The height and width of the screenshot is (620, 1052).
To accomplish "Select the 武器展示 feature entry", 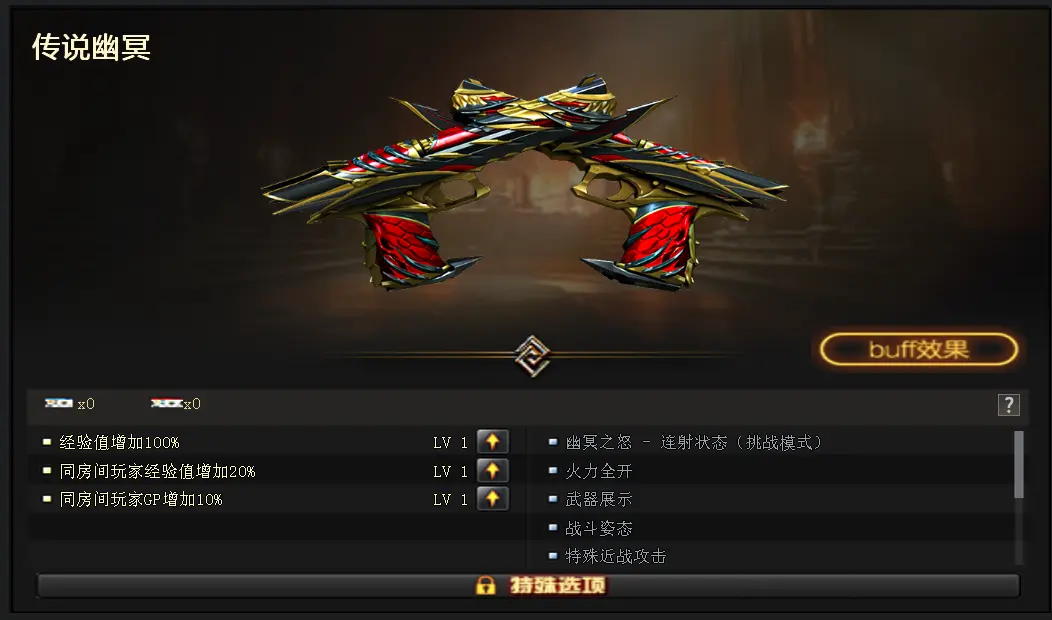I will [x=598, y=499].
